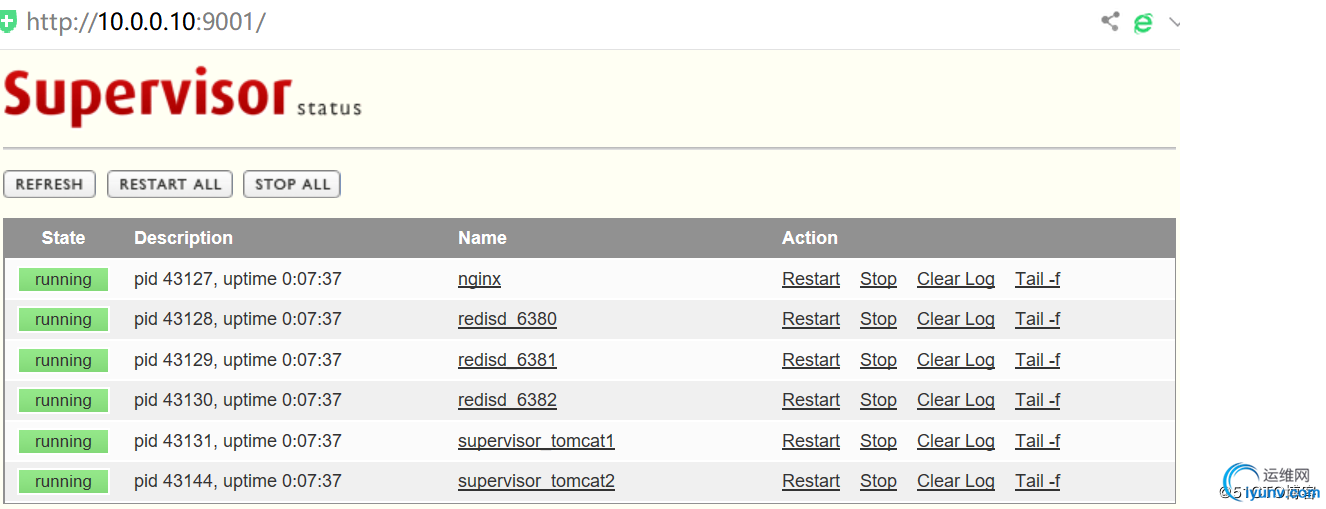Open the supervisor_tomcat1 process link

(536, 441)
